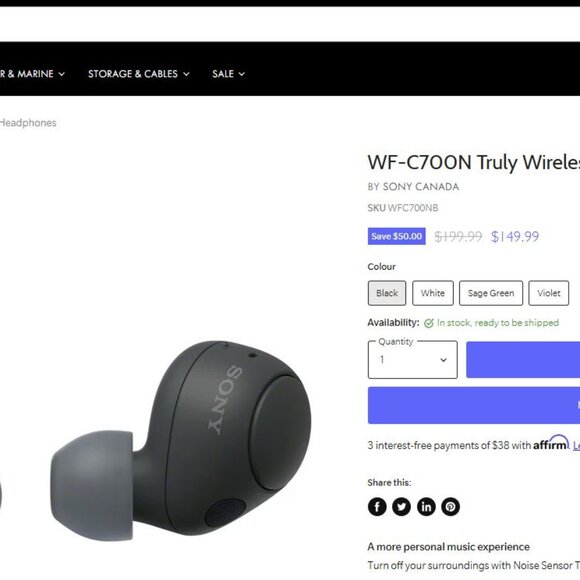
Task: Share product on Facebook
Action: [377, 506]
